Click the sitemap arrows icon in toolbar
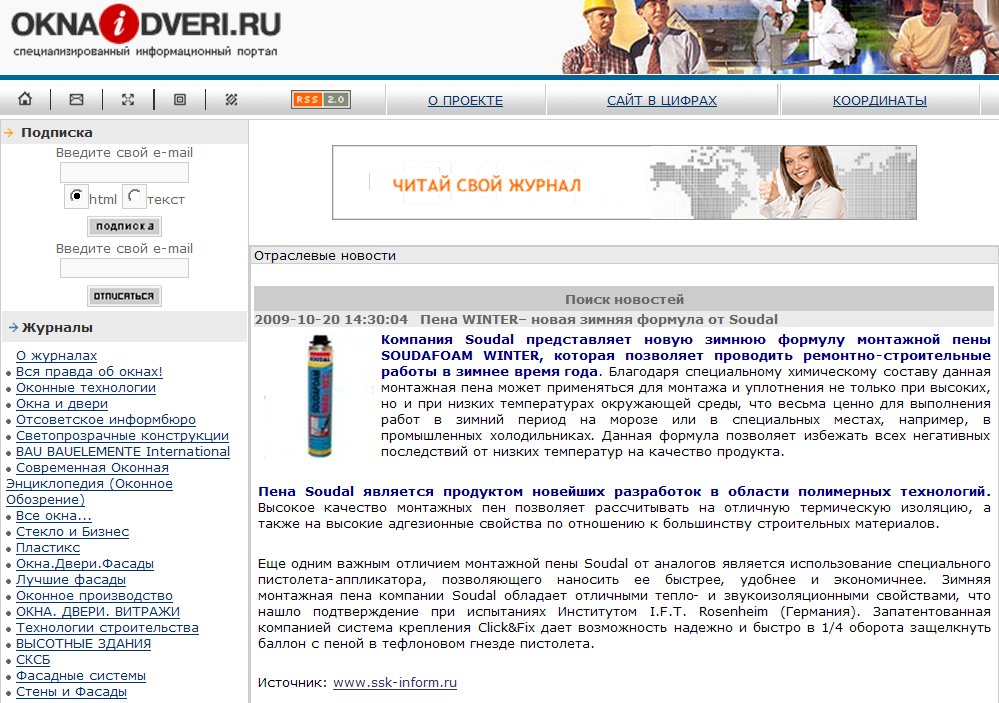 pos(128,99)
